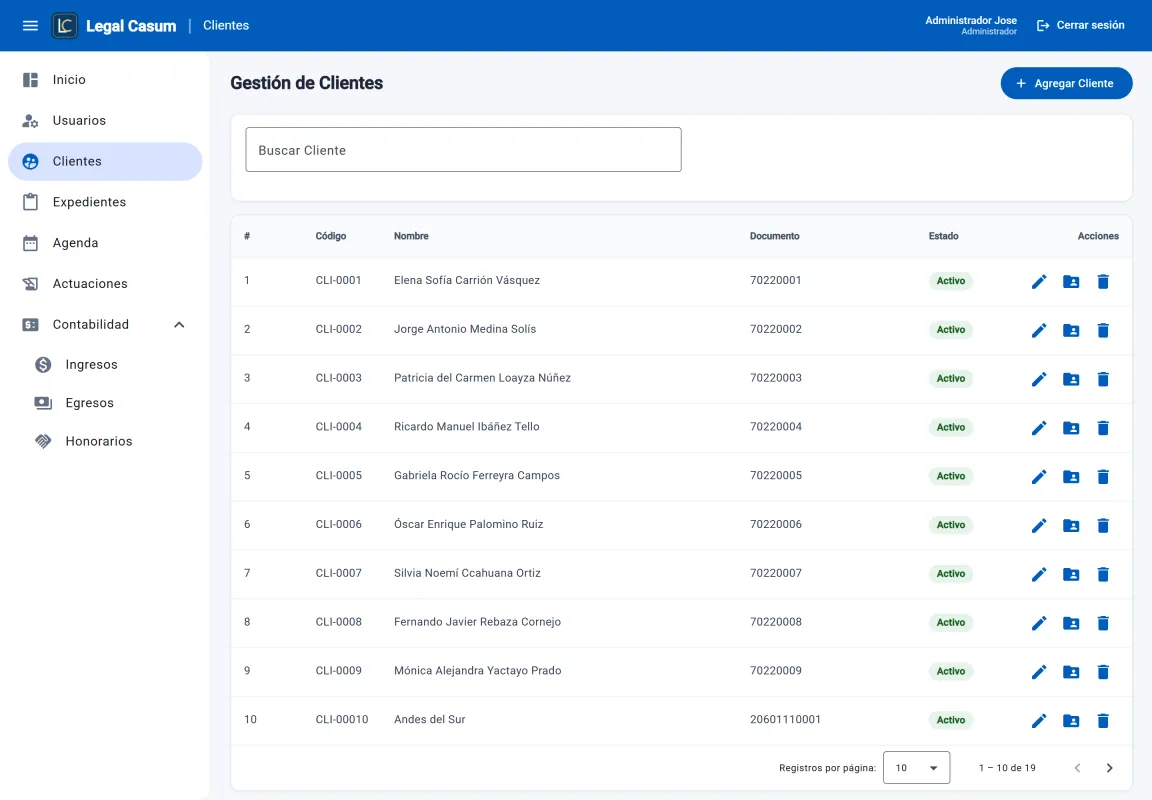1152x800 pixels.
Task: Edit client Jorge Antonio Medina Solís
Action: (1039, 331)
